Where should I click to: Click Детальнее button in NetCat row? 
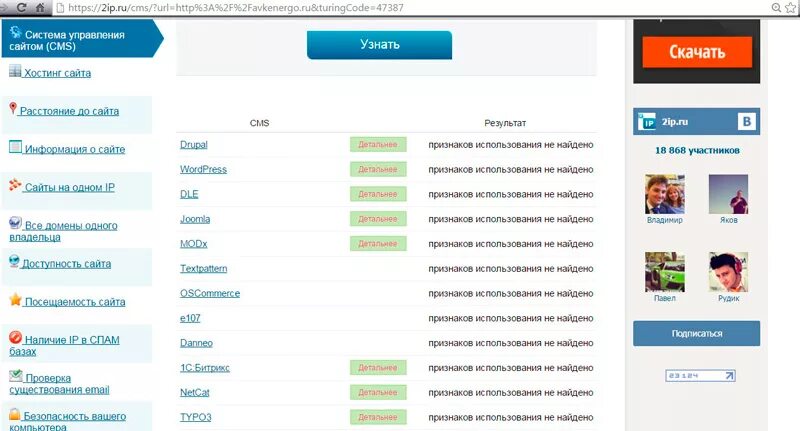coord(378,392)
